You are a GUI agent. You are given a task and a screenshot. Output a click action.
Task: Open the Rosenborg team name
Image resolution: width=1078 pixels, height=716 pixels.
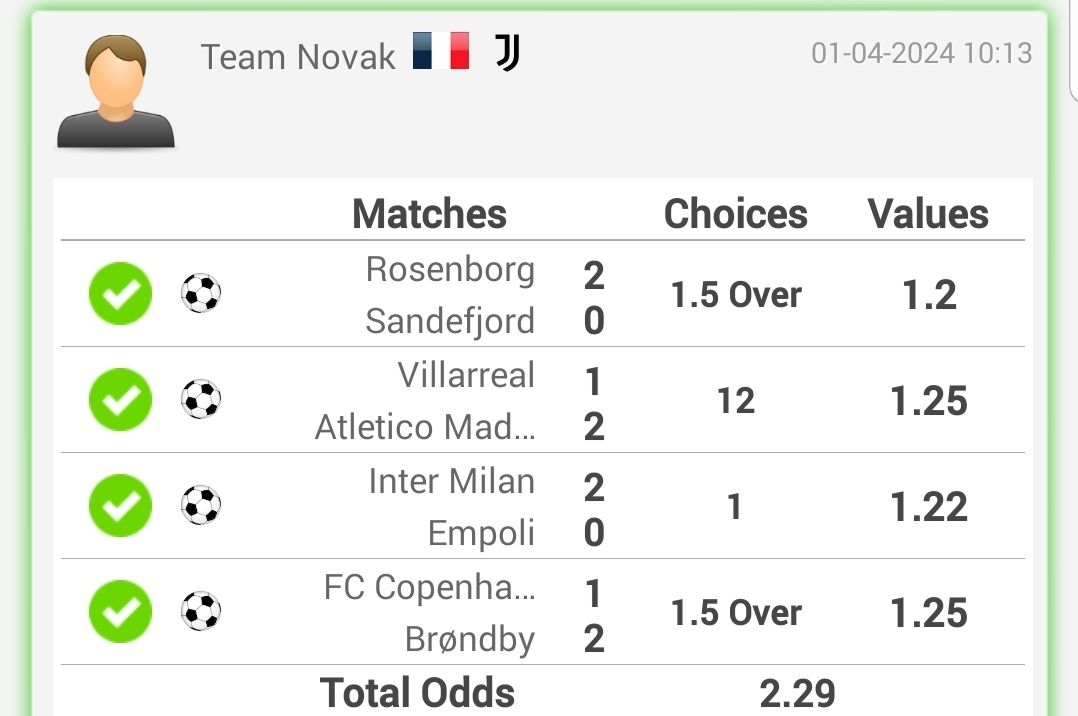[x=450, y=269]
